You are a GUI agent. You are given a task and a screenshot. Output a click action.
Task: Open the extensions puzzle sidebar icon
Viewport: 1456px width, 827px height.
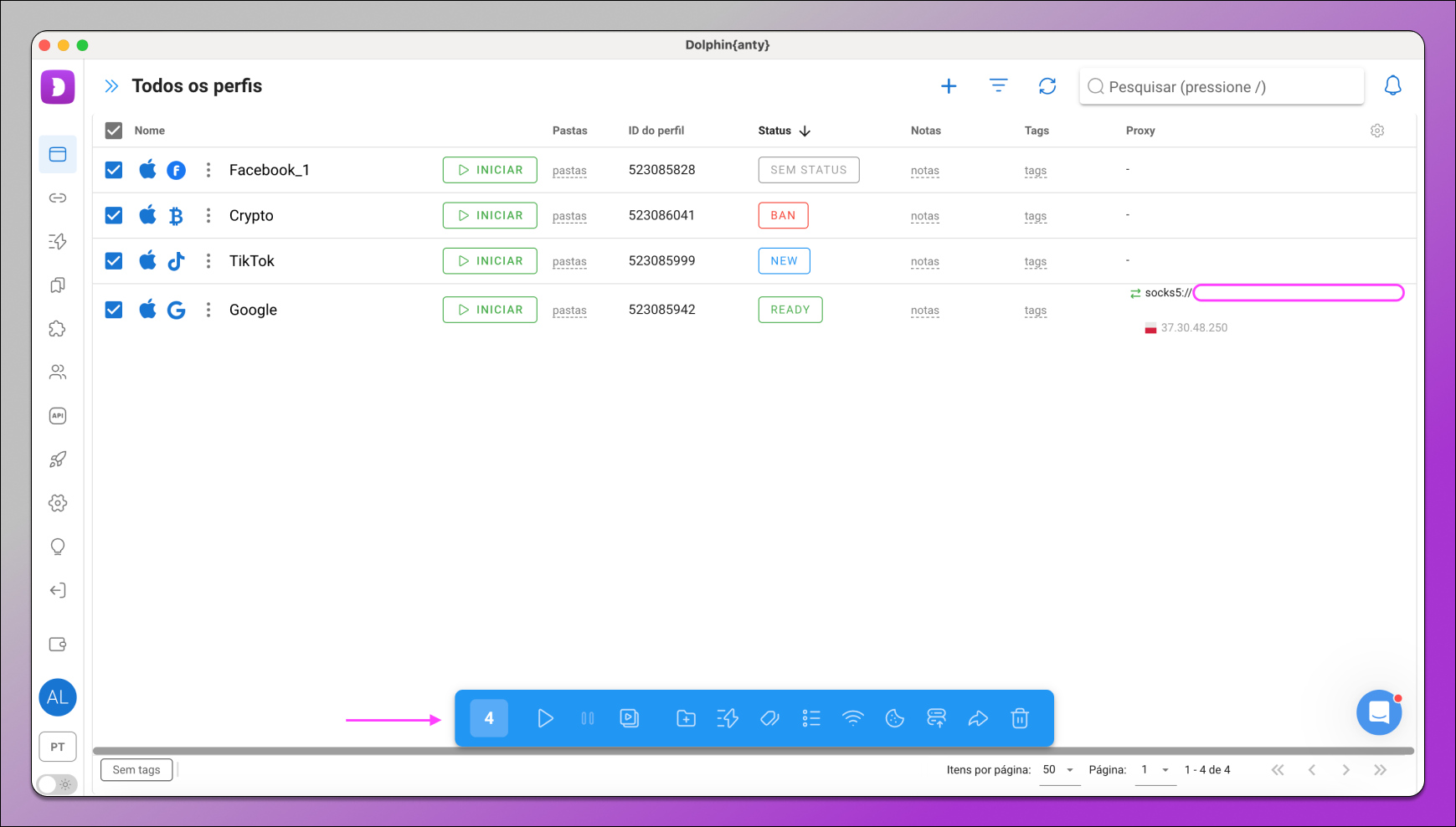(58, 328)
